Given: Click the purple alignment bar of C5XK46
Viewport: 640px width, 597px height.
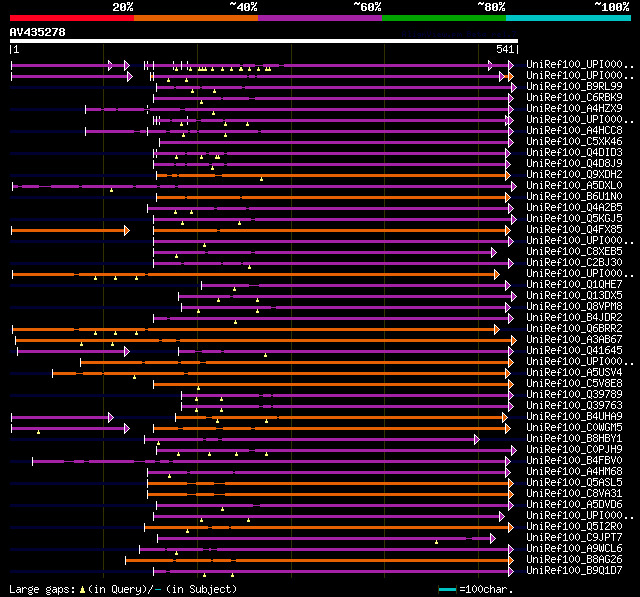Looking at the screenshot, I should tap(336, 142).
